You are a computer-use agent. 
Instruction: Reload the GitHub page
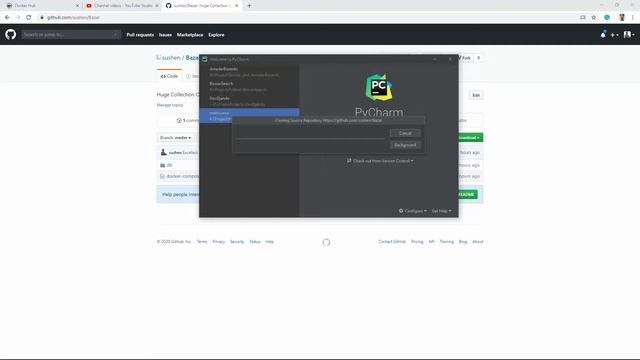(29, 18)
